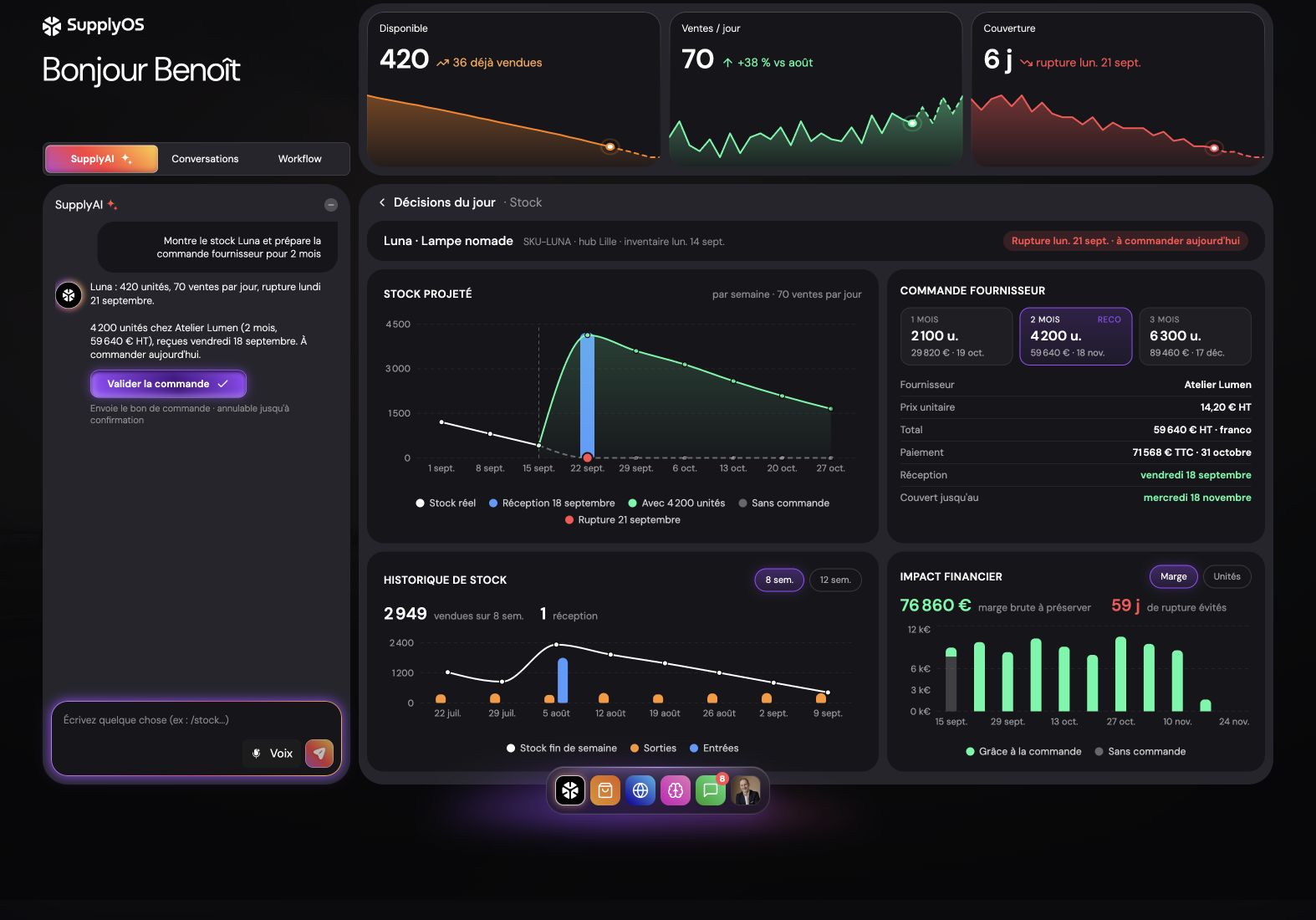Focus the Écrivez quelque chose input

click(196, 720)
